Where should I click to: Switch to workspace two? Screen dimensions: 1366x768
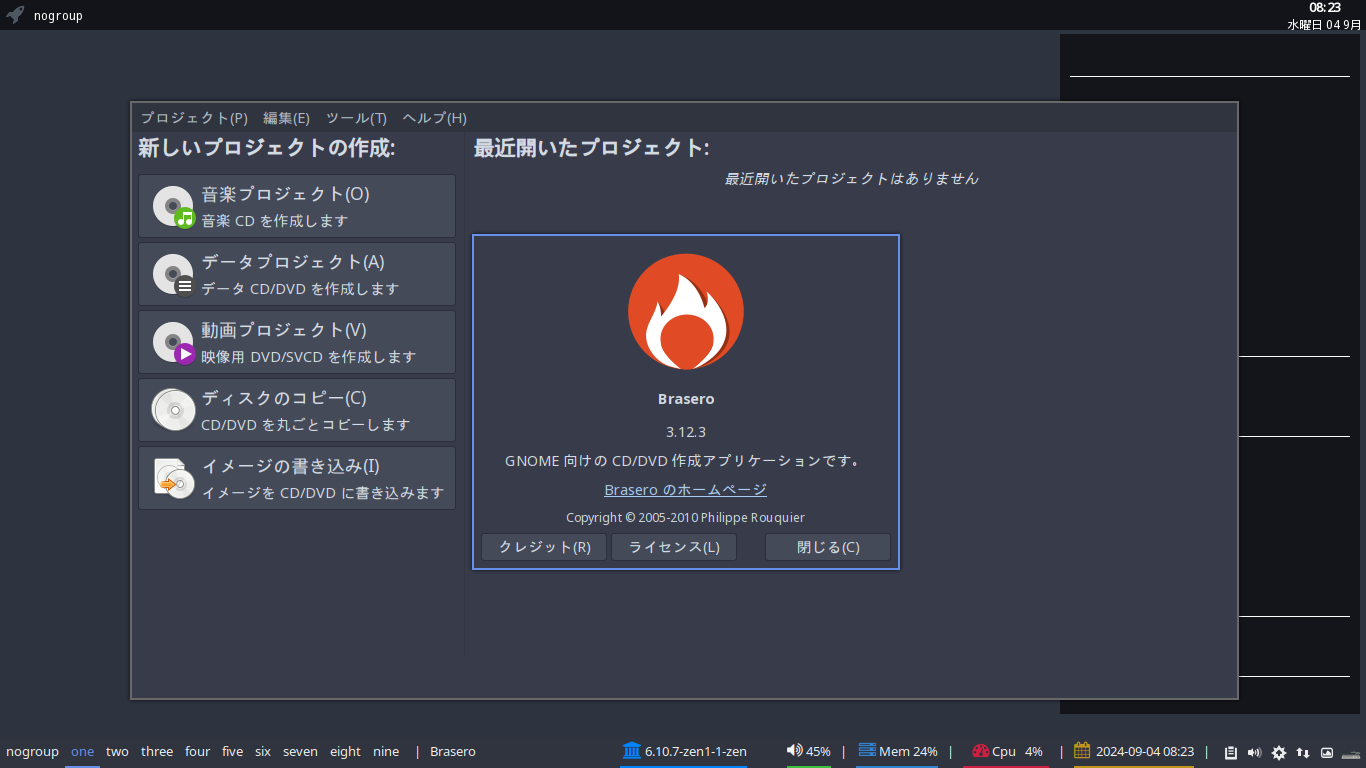coord(116,751)
